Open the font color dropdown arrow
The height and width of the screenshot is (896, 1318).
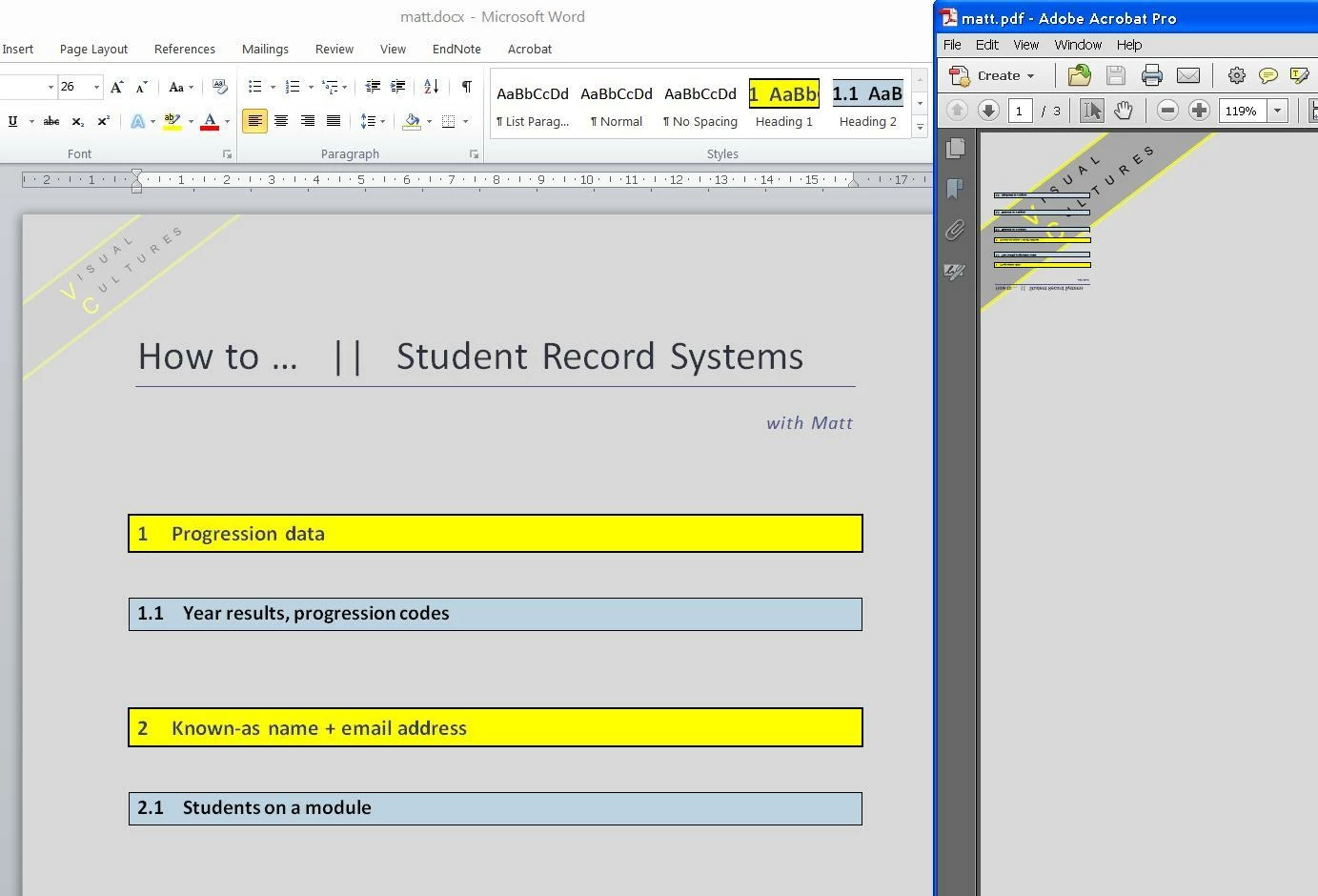227,121
